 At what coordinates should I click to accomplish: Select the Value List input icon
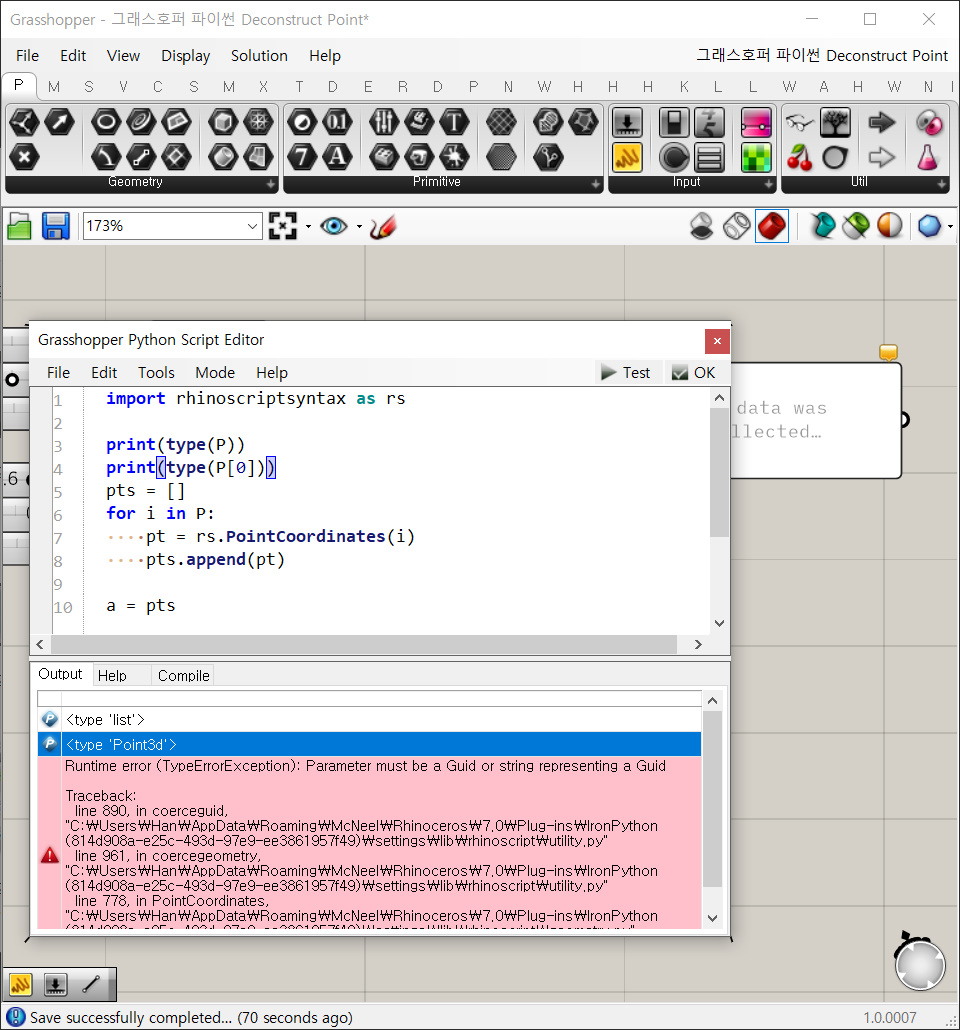click(709, 158)
